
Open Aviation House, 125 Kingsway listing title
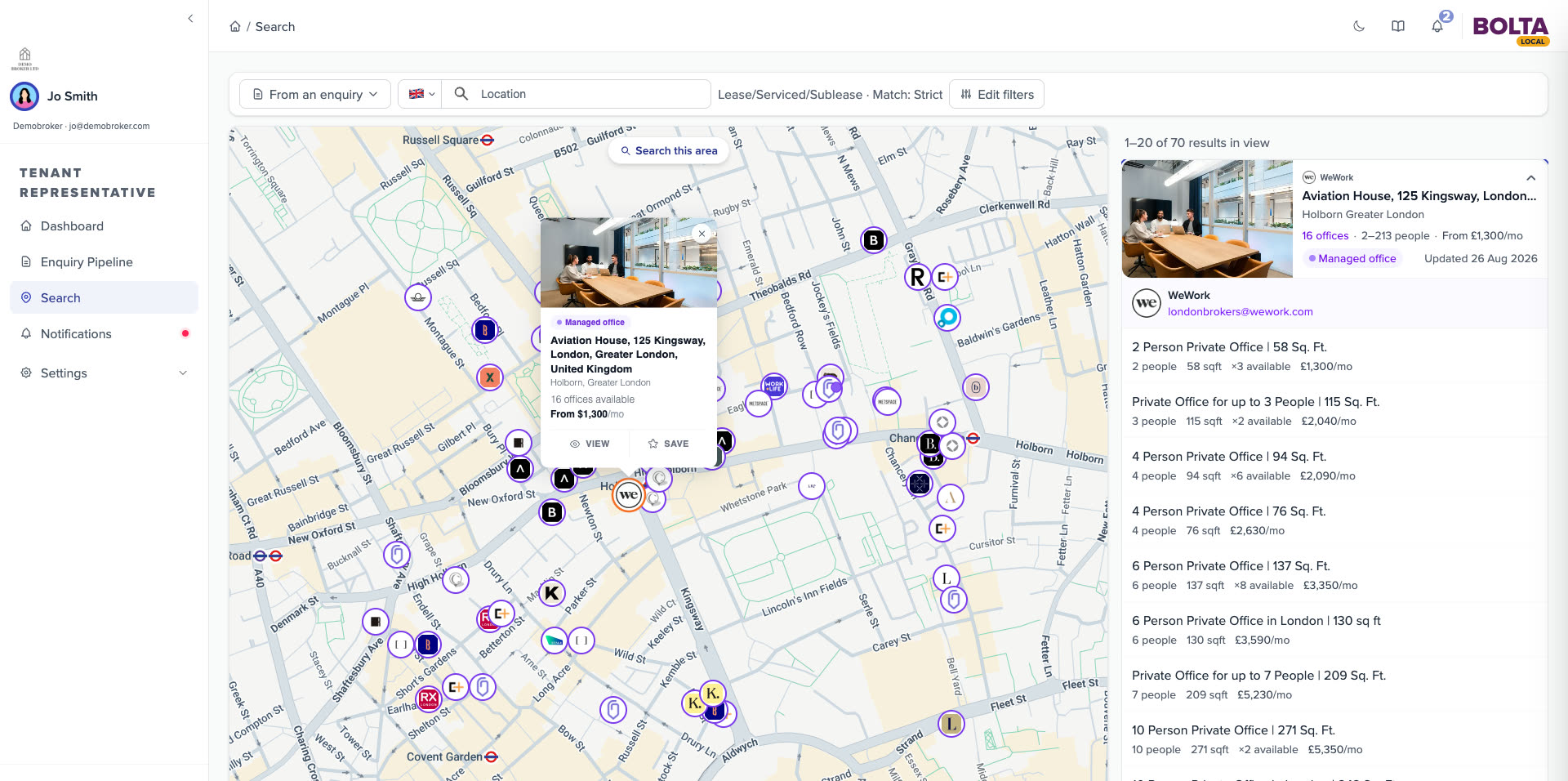click(x=1419, y=196)
